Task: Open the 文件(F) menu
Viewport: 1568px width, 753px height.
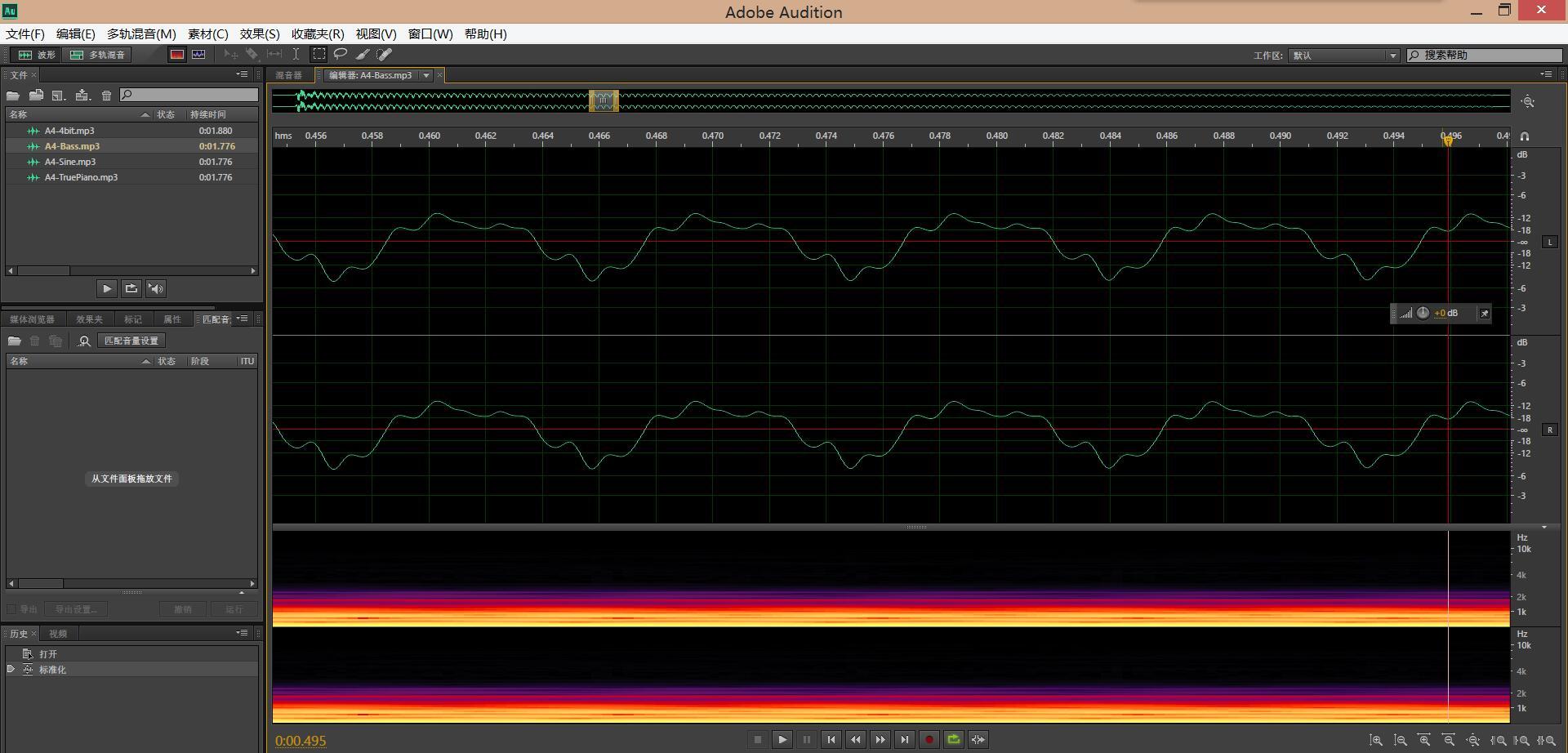Action: (x=25, y=33)
